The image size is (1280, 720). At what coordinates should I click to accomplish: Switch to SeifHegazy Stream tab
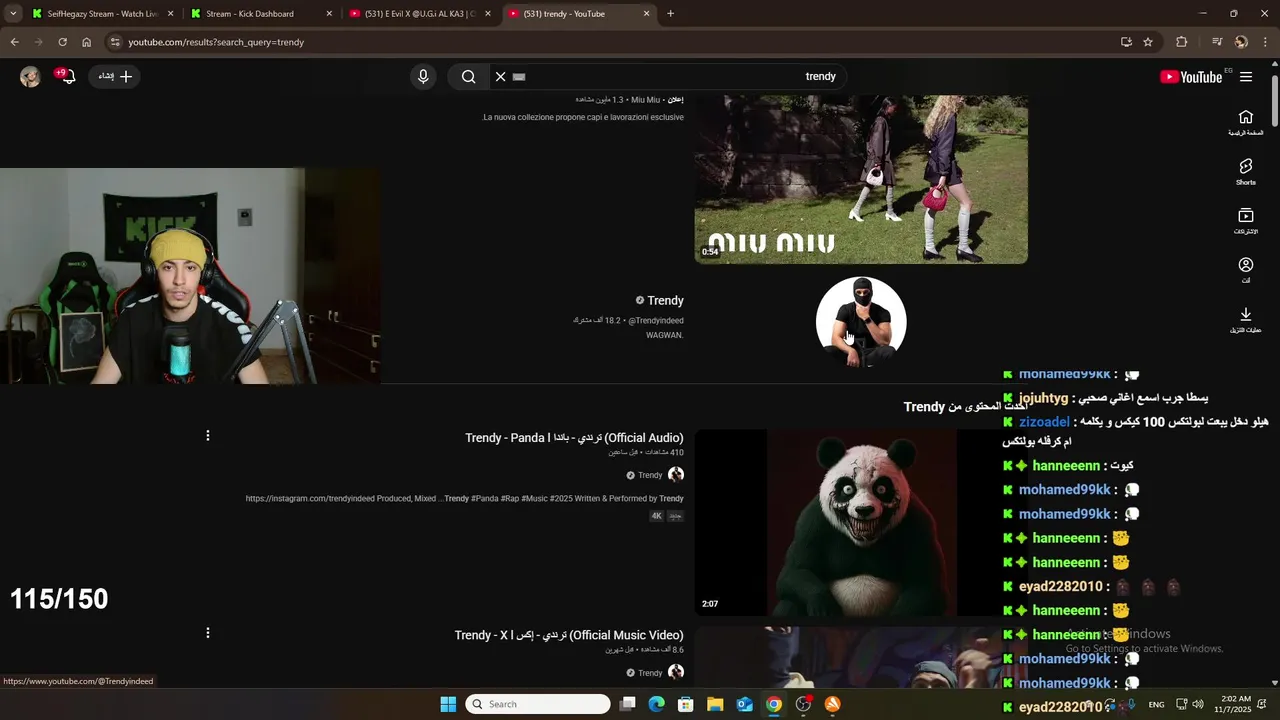102,14
